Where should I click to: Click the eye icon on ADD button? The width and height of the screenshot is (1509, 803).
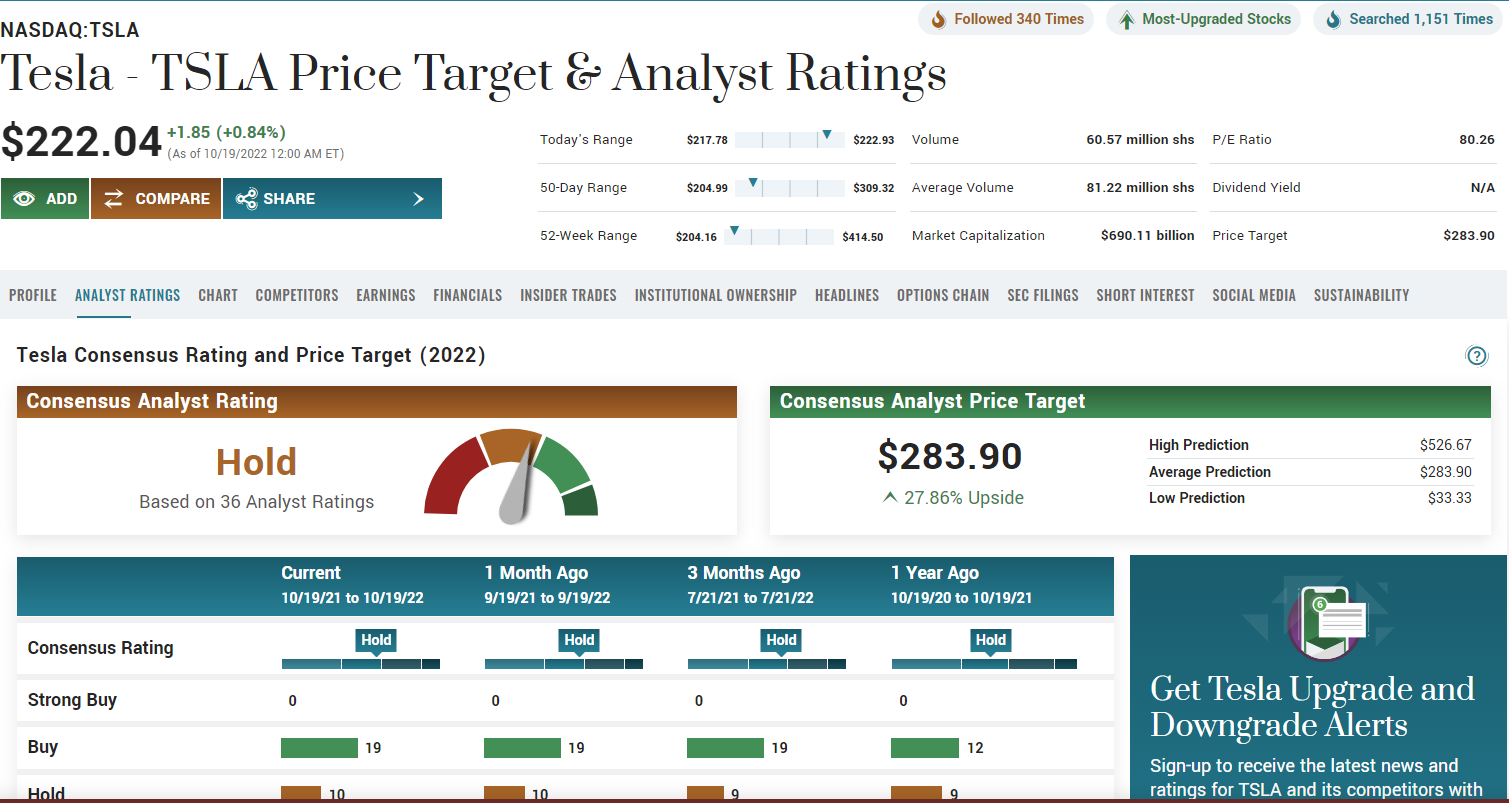(24, 199)
